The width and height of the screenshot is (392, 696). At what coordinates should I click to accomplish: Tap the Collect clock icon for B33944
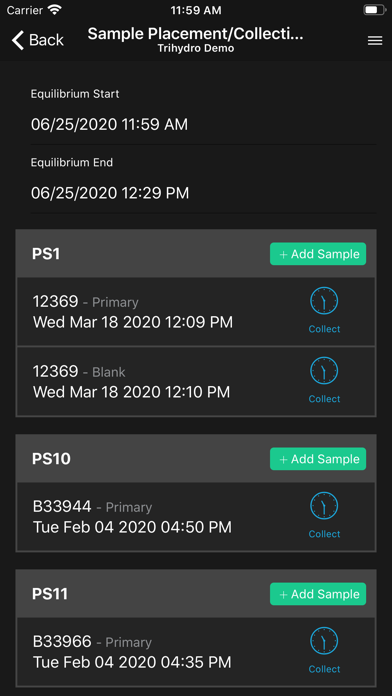coord(324,506)
